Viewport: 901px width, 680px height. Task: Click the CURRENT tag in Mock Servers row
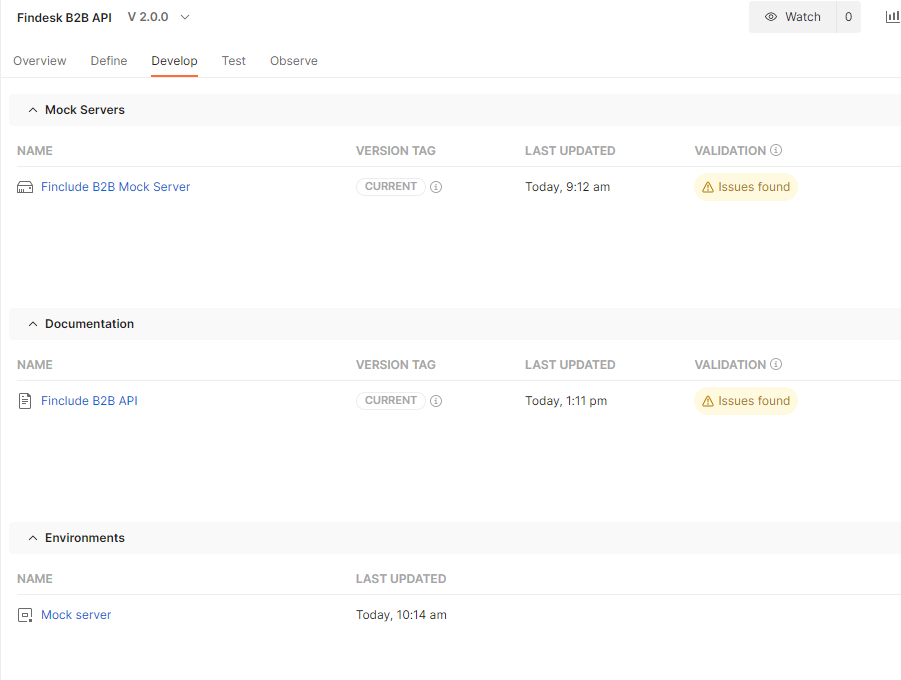pos(391,187)
